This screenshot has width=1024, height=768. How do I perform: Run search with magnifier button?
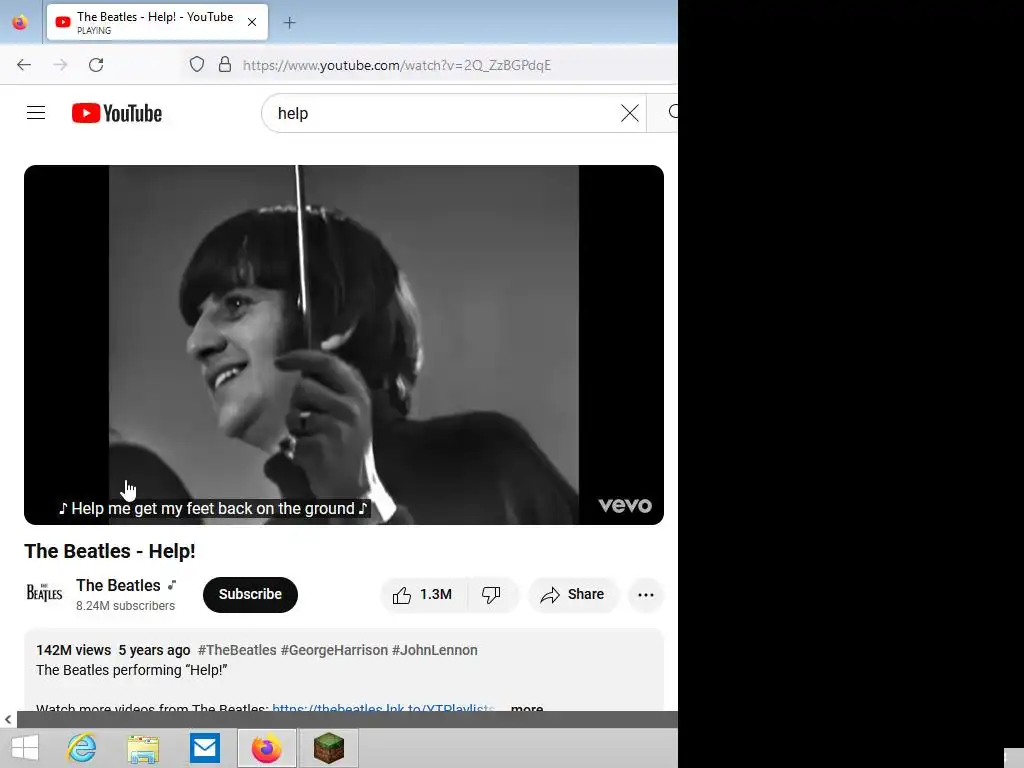[664, 113]
